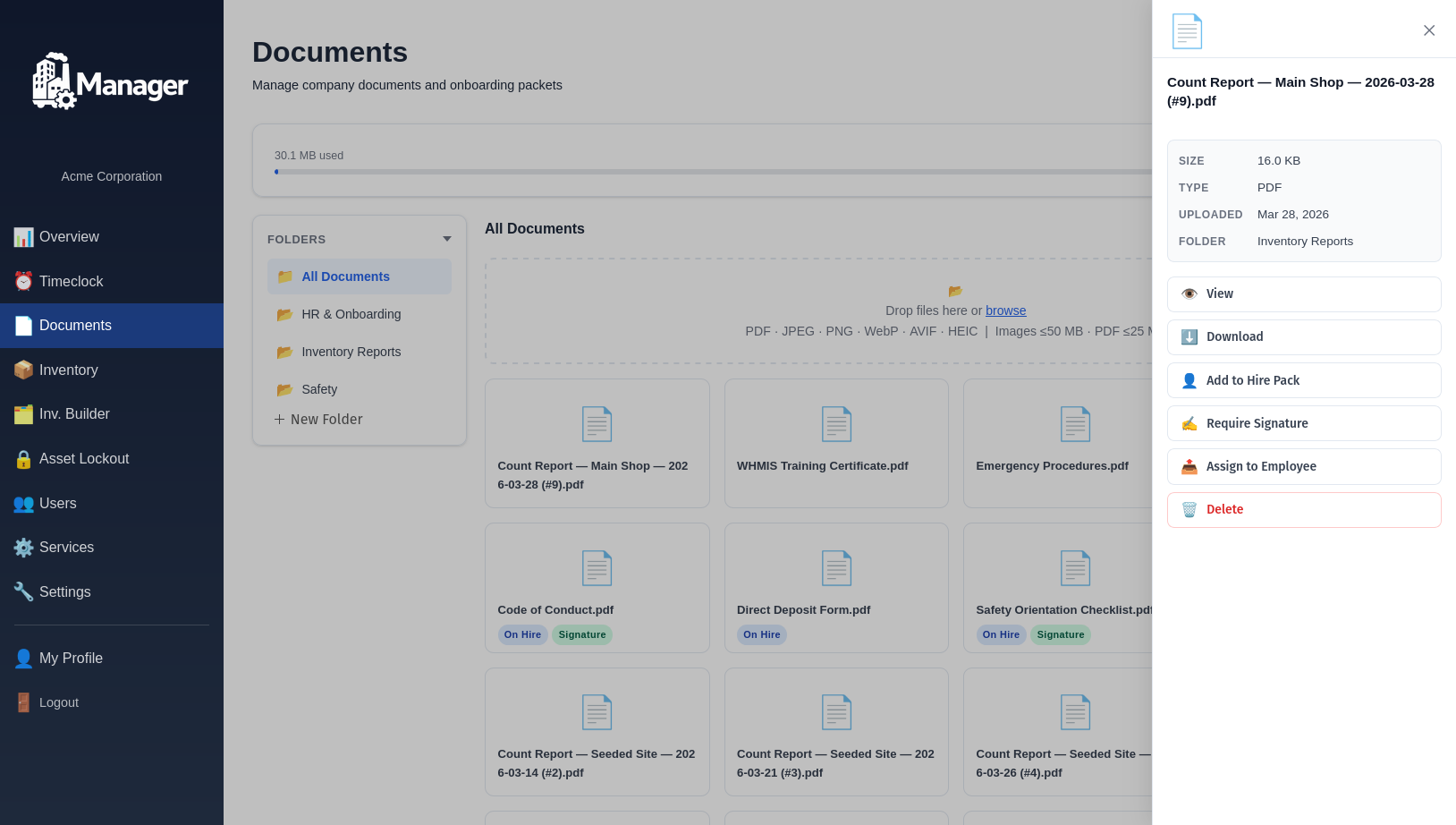Open the WHMIS Training Certificate.pdf card
Image resolution: width=1456 pixels, height=825 pixels.
tap(835, 443)
